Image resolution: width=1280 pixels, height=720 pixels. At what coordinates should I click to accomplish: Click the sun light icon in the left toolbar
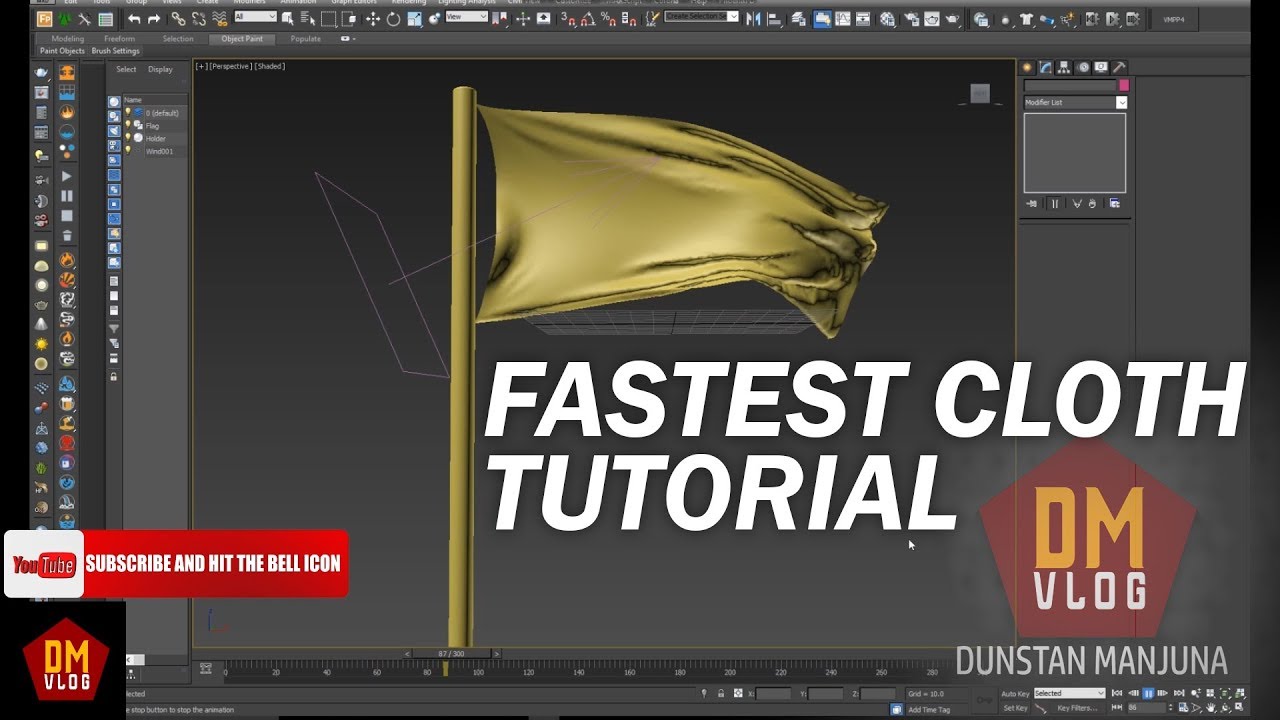(41, 344)
